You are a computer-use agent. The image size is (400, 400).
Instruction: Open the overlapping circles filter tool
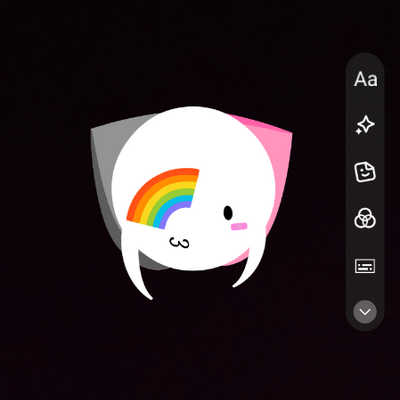[x=365, y=218]
